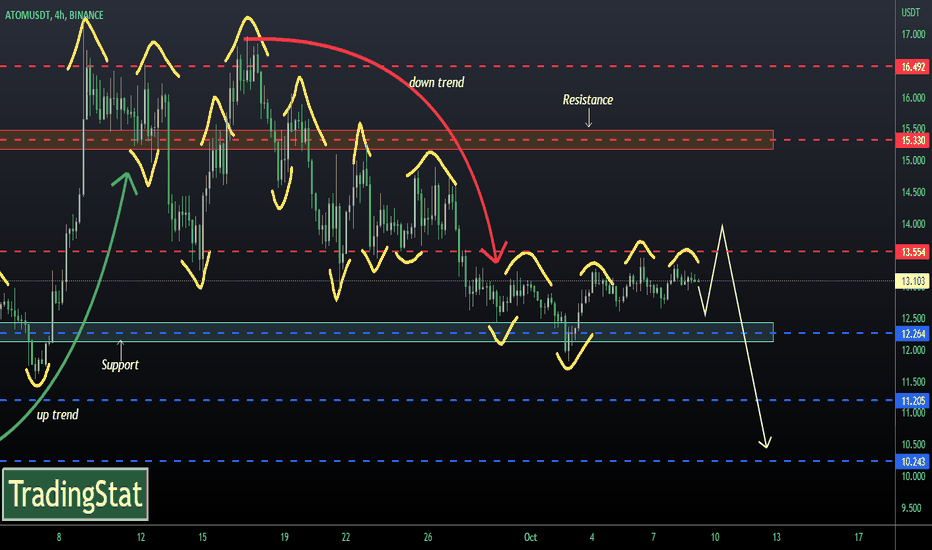Click the current price 13.103 label

click(912, 281)
